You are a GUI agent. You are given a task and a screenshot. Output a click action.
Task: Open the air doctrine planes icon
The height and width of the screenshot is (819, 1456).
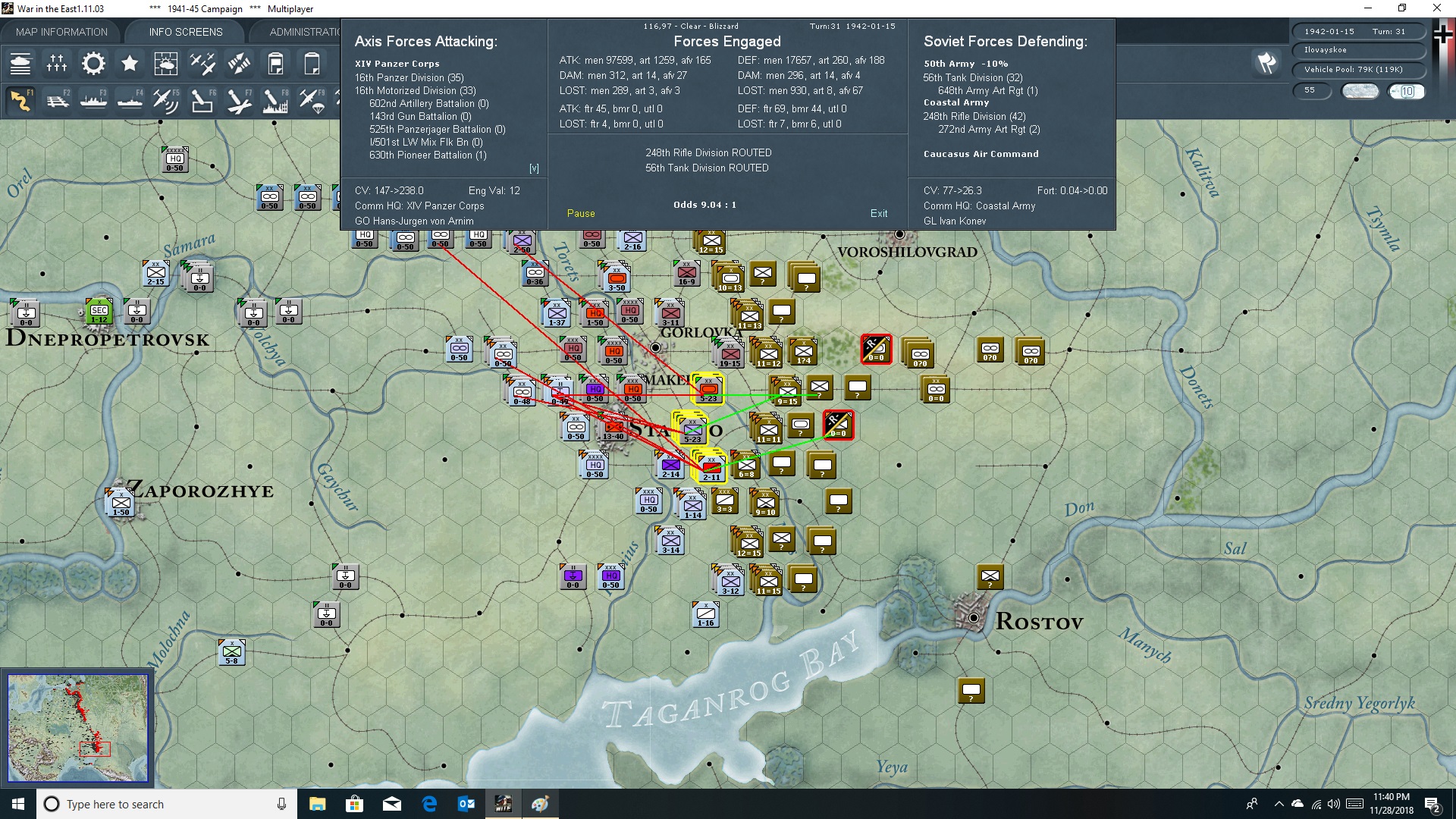point(202,64)
